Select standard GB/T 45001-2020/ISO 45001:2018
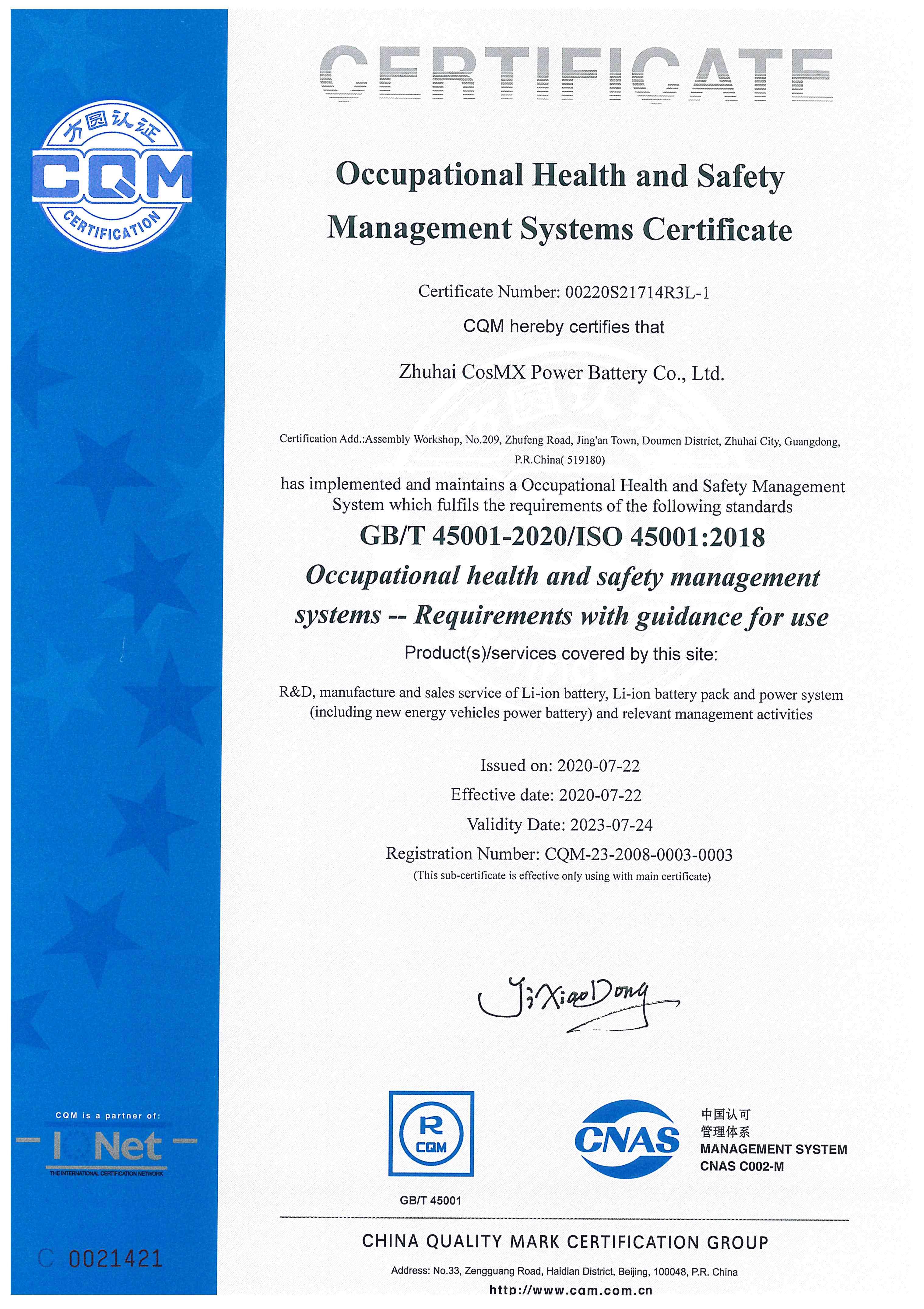Image resolution: width=924 pixels, height=1309 pixels. [563, 537]
